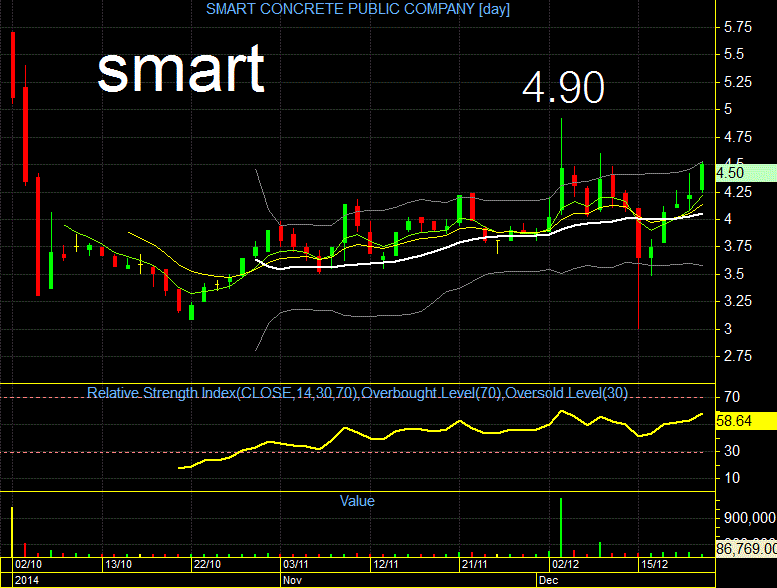The height and width of the screenshot is (588, 777).
Task: Click the 900,000 volume axis label
Action: pyautogui.click(x=750, y=518)
